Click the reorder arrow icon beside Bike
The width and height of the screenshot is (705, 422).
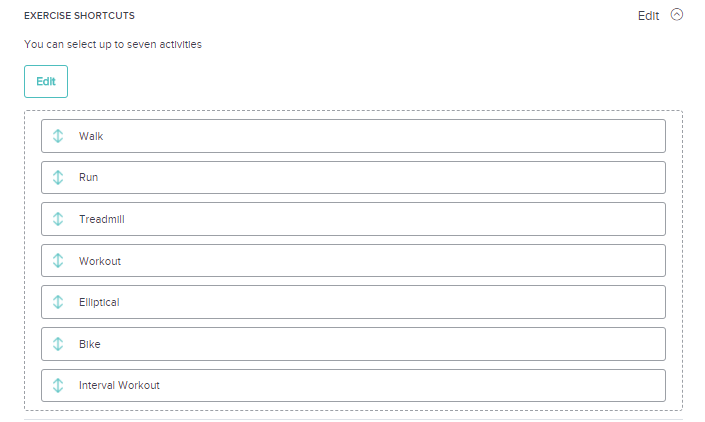click(58, 344)
